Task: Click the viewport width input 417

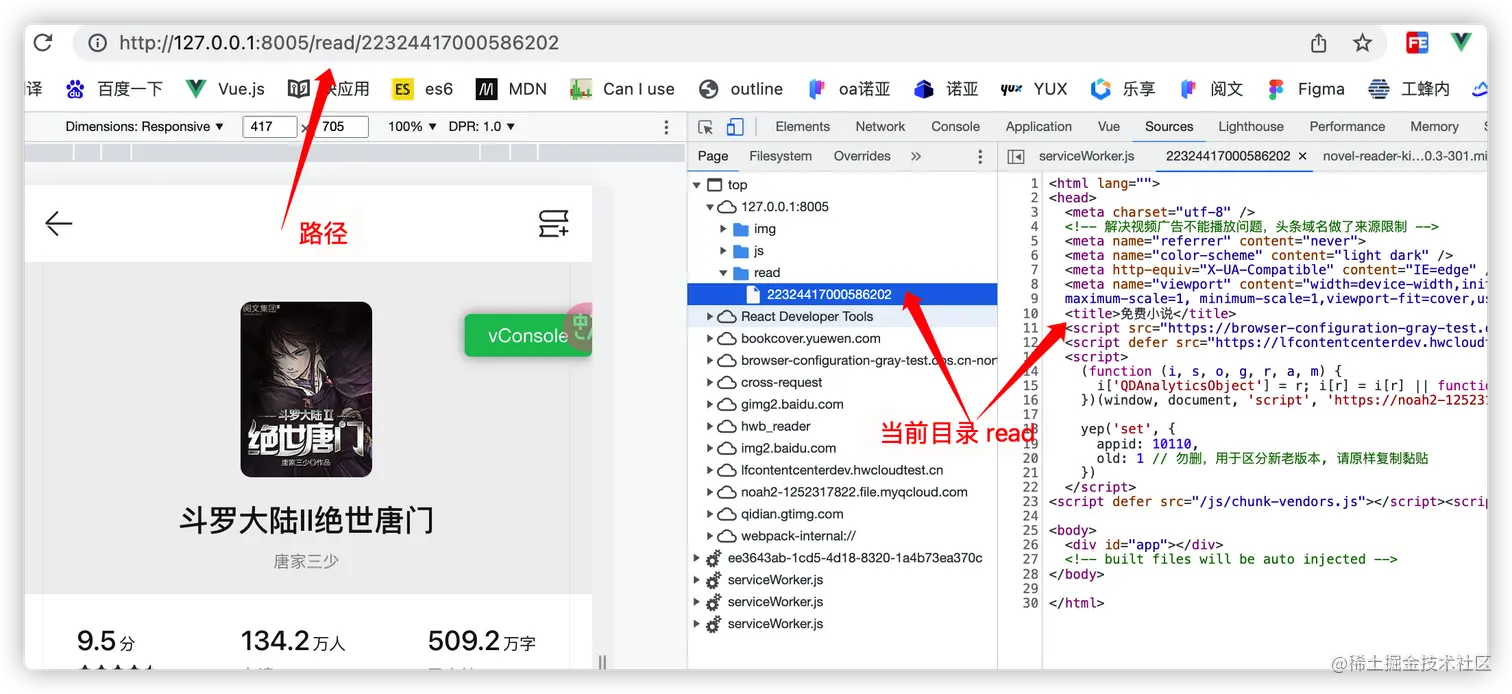Action: pos(269,127)
